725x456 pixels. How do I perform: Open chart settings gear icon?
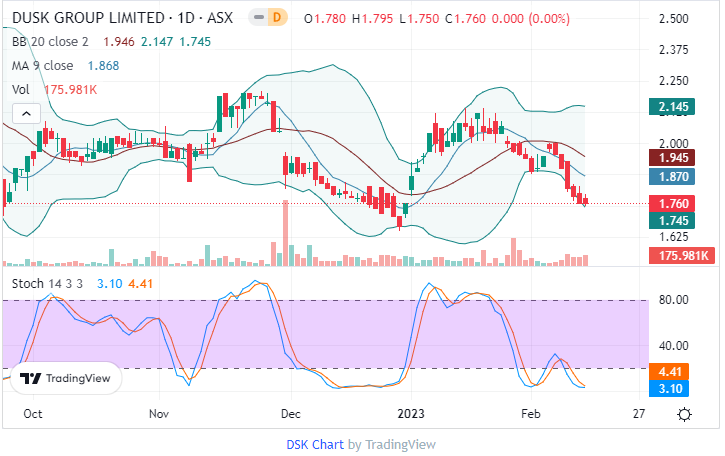684,414
